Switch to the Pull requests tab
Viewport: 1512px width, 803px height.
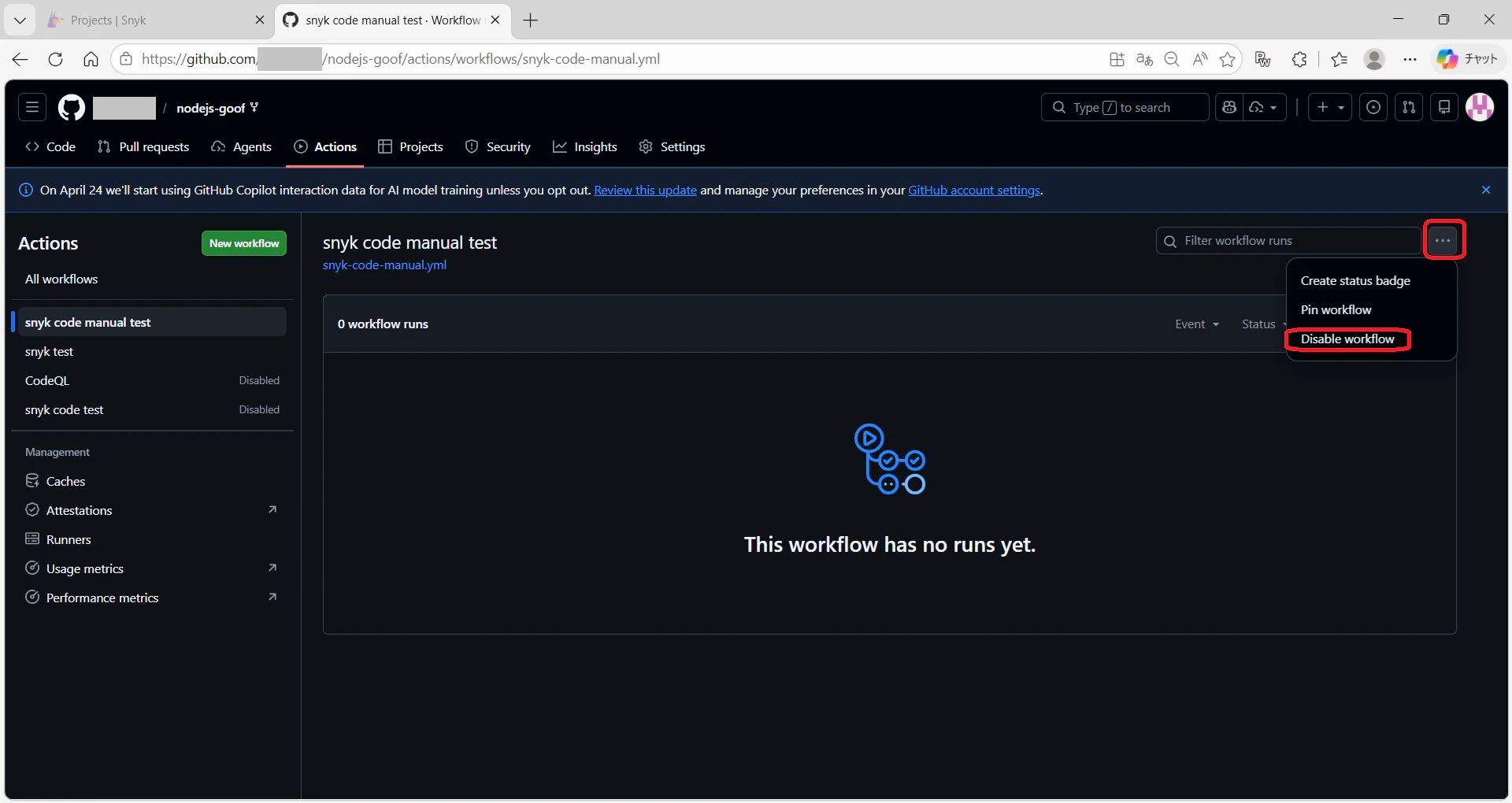click(x=143, y=146)
